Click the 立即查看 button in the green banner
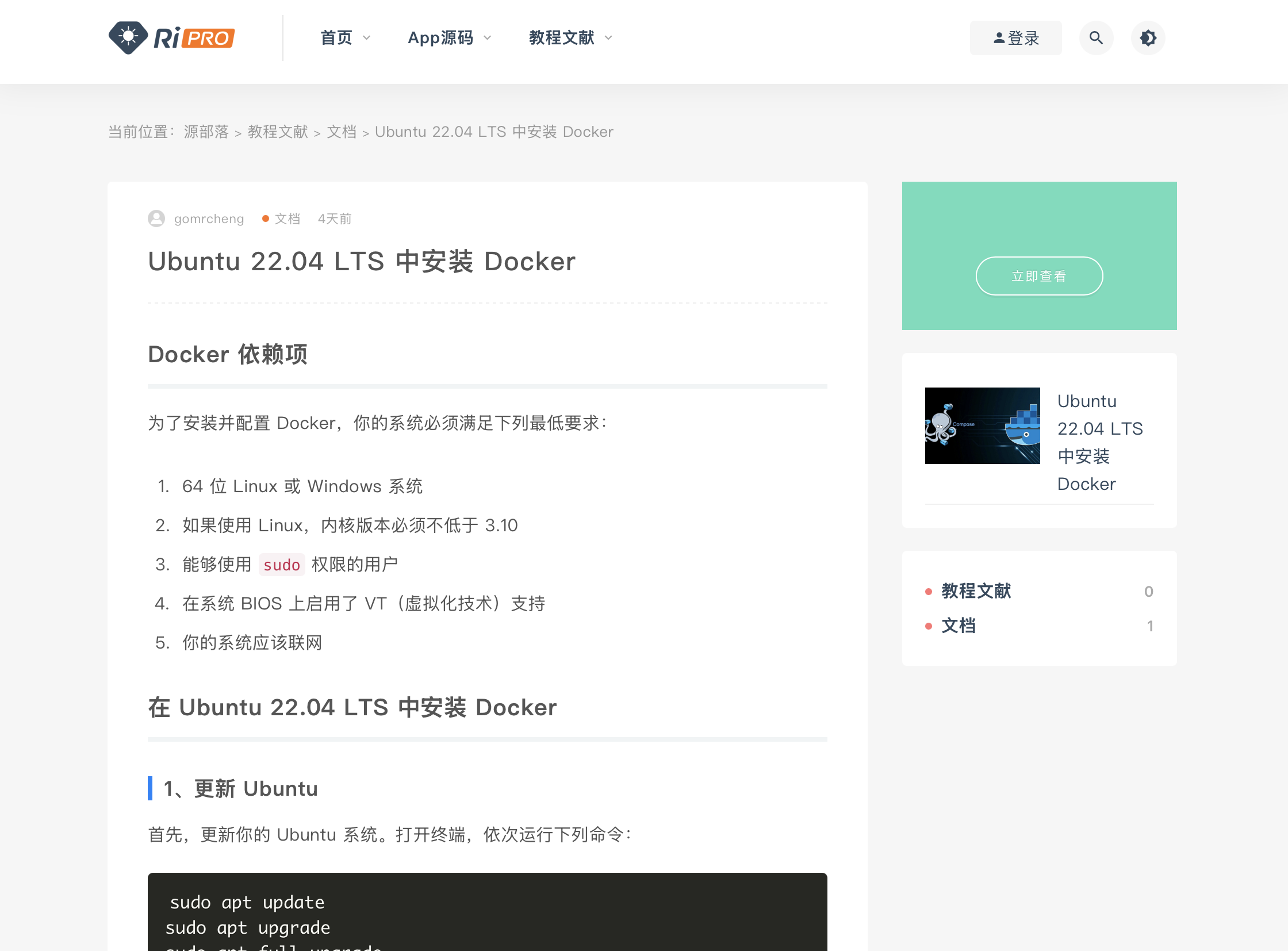Screen dimensions: 1288x951 pos(1038,277)
